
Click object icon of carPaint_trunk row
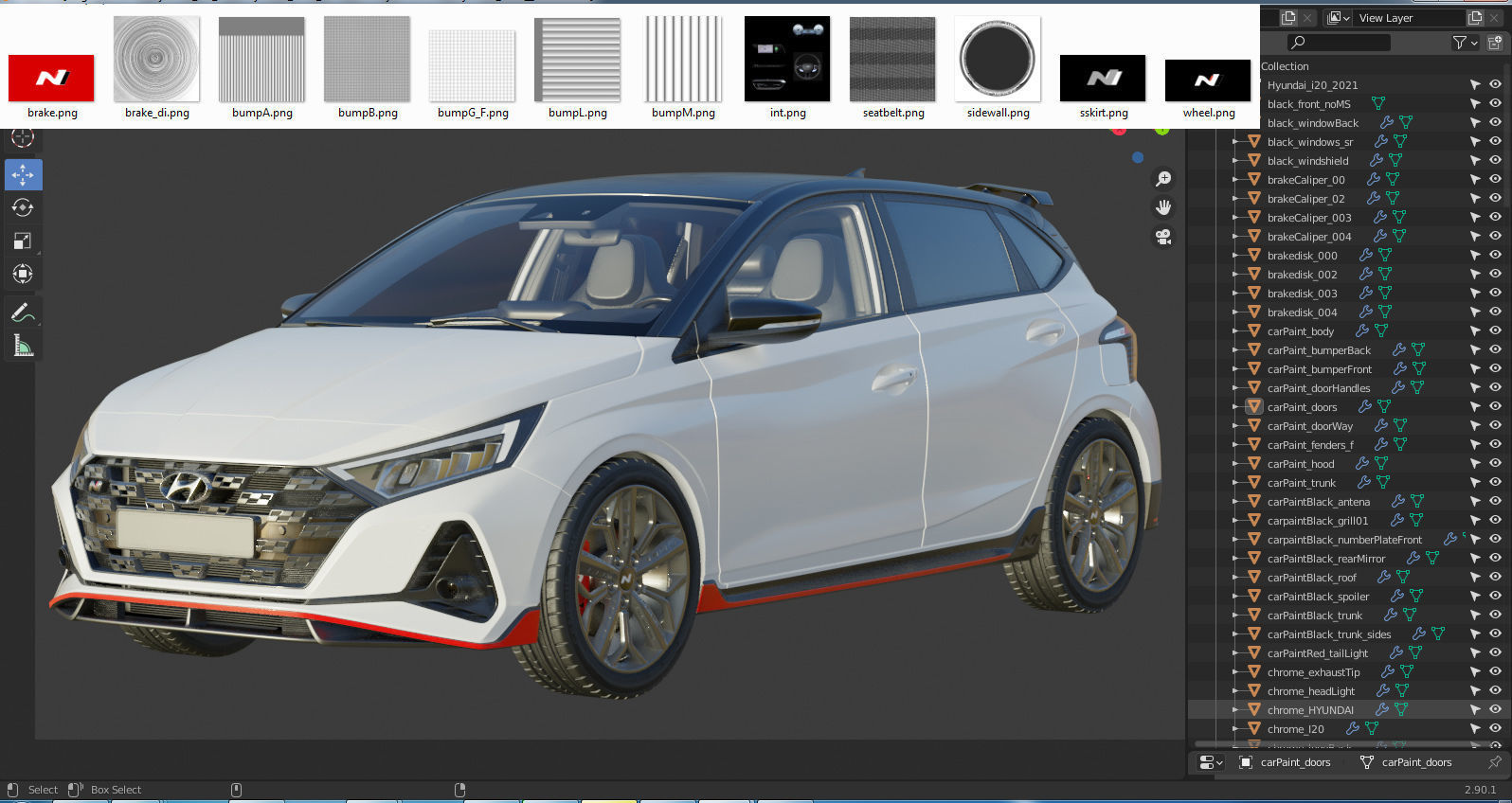coord(1254,482)
